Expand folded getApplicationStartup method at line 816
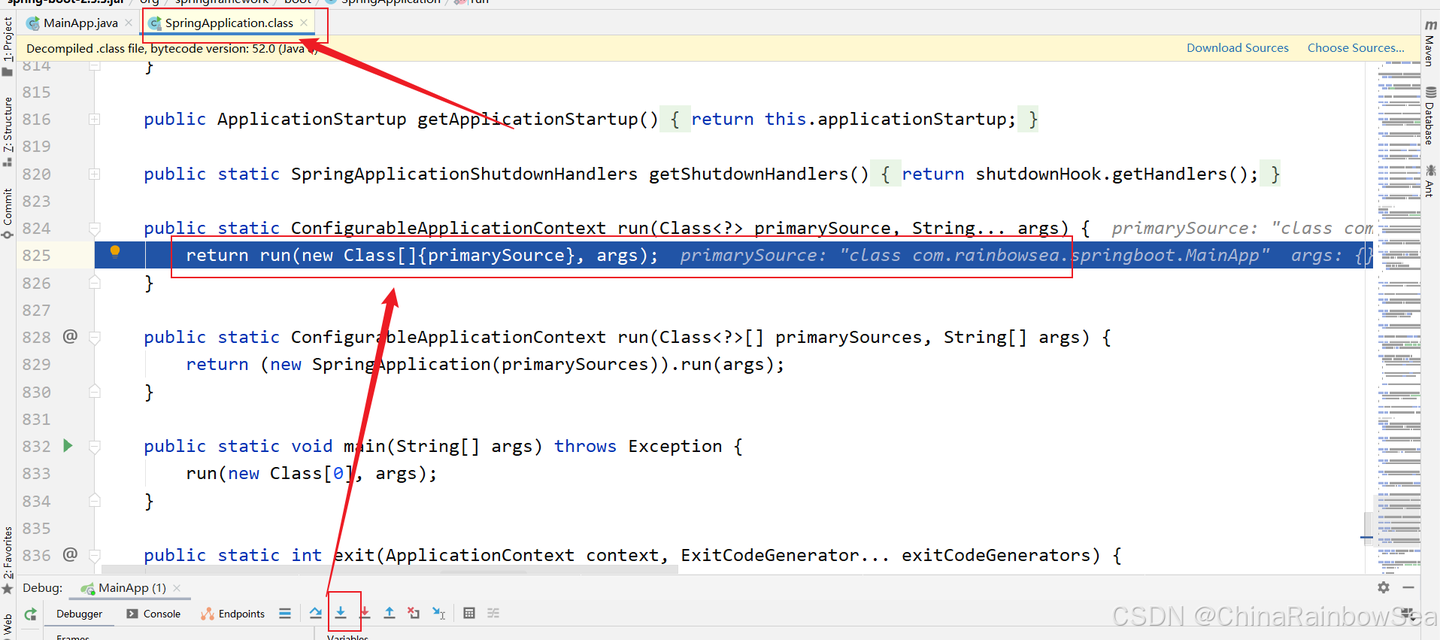 click(x=94, y=119)
